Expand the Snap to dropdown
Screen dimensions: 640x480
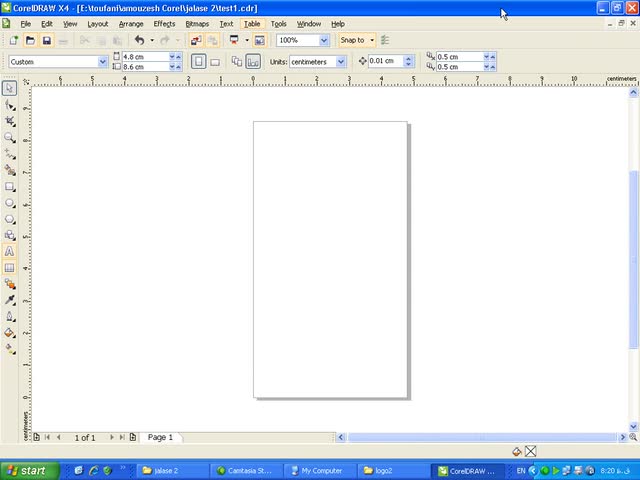pos(372,40)
